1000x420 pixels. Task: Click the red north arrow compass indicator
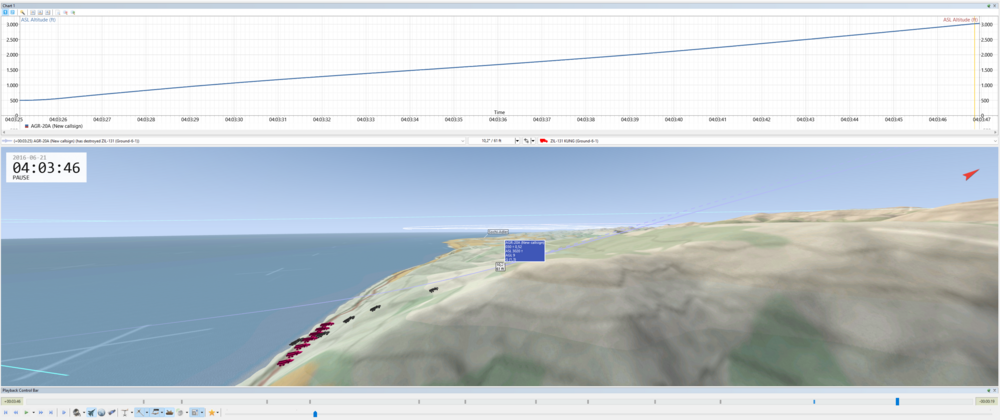pyautogui.click(x=971, y=174)
